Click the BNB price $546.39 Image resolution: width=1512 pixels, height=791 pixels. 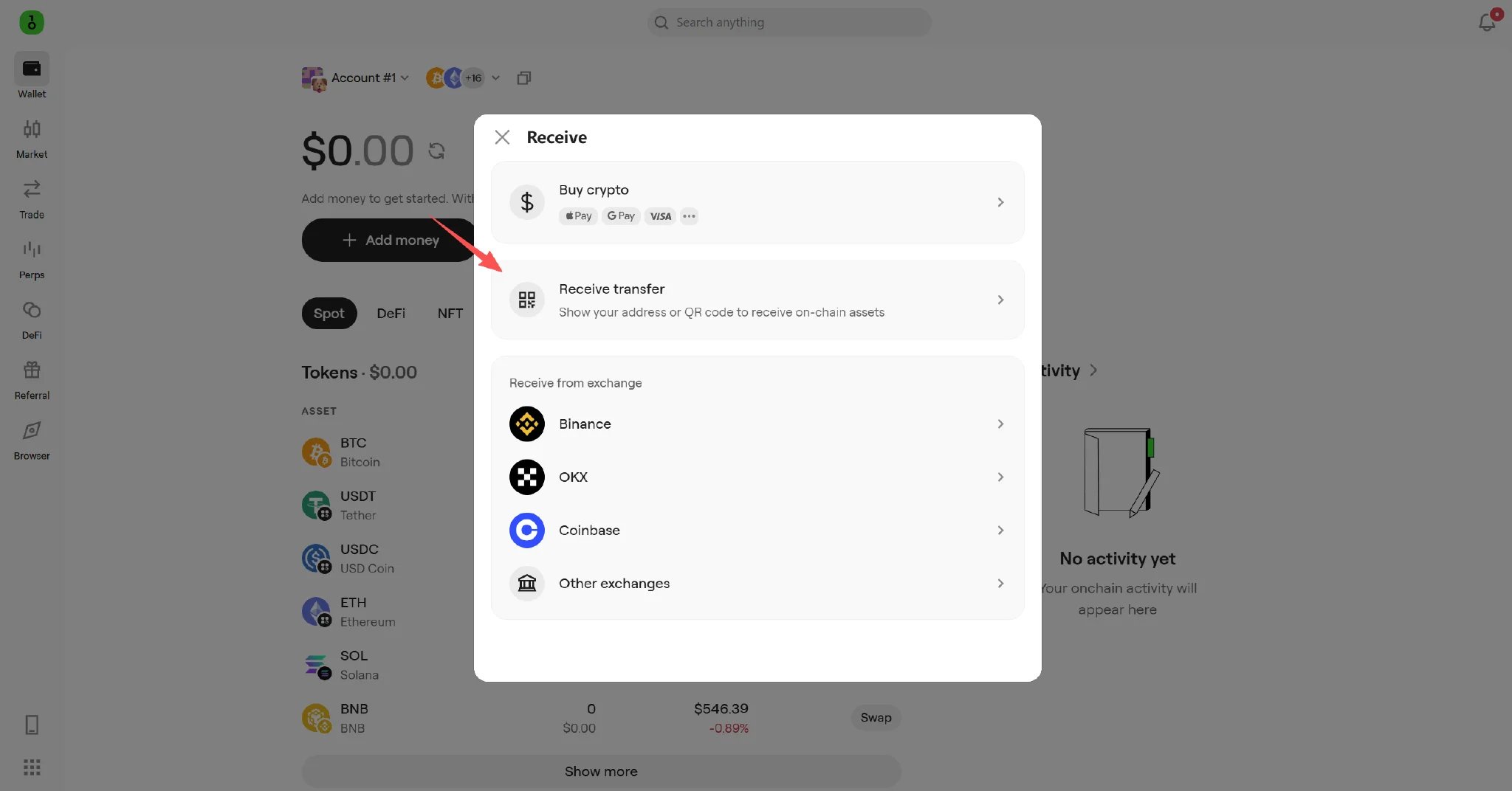coord(721,709)
